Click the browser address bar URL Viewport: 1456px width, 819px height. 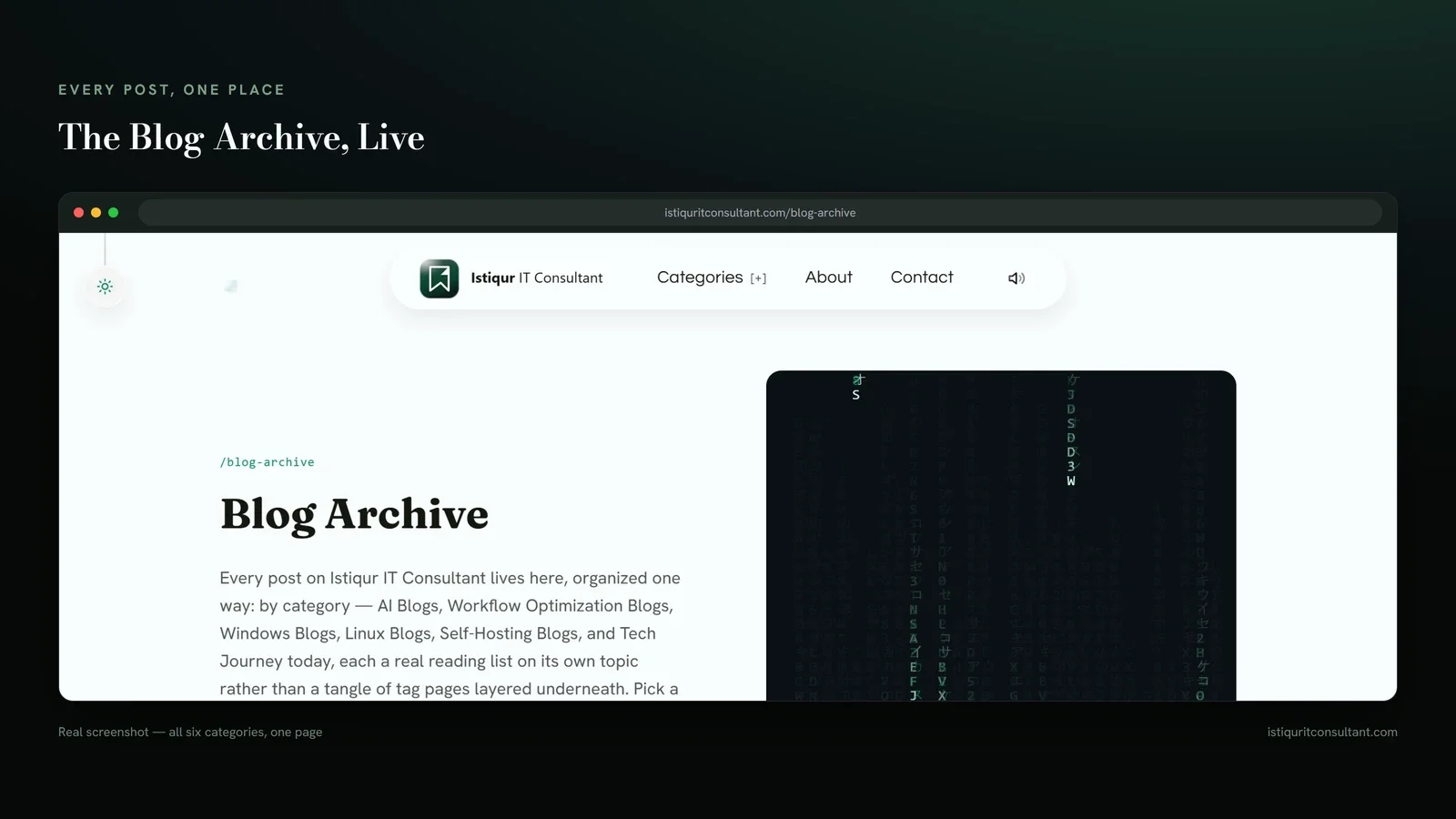pyautogui.click(x=760, y=213)
